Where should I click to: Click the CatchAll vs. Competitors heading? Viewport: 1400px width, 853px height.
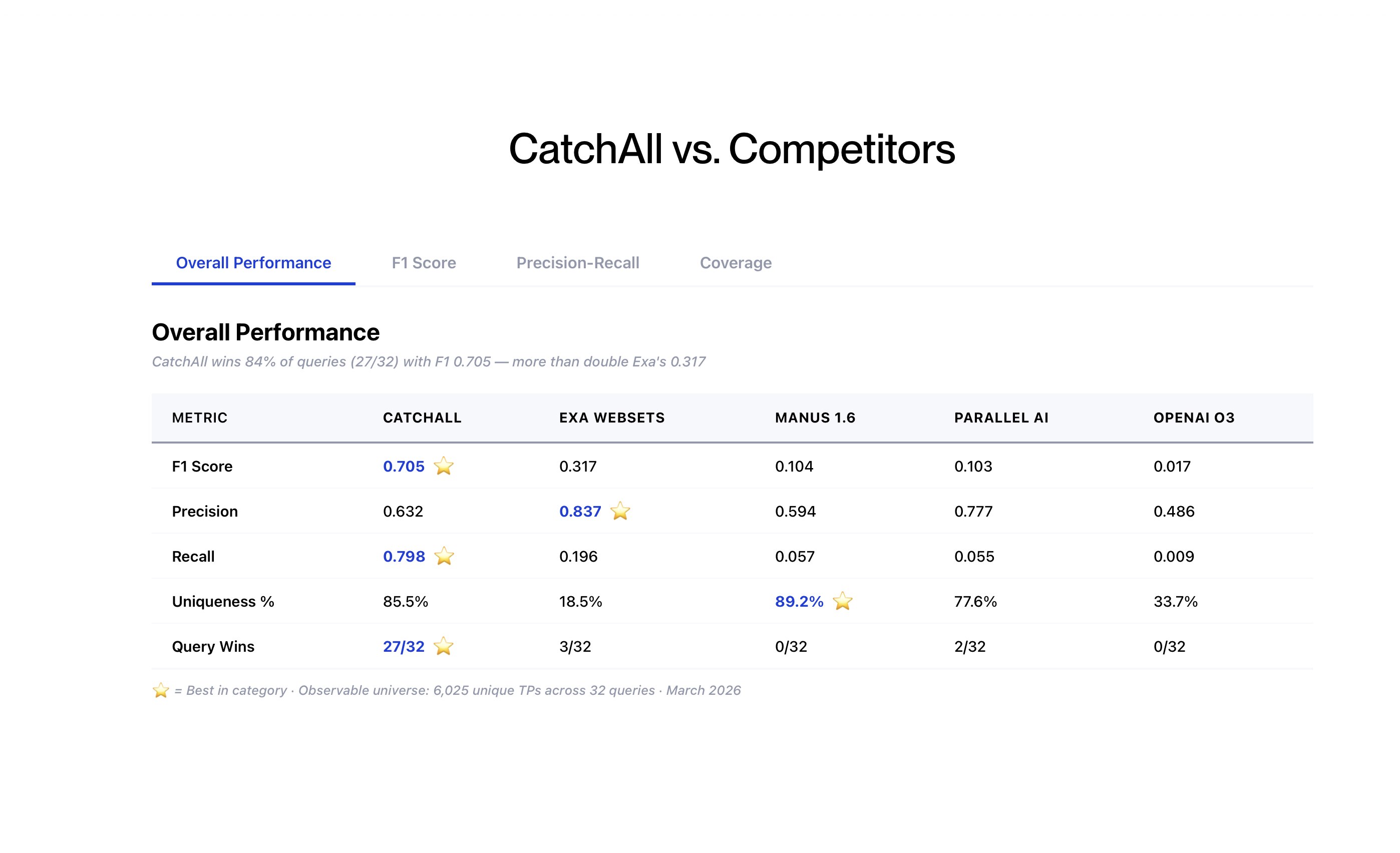[732, 149]
